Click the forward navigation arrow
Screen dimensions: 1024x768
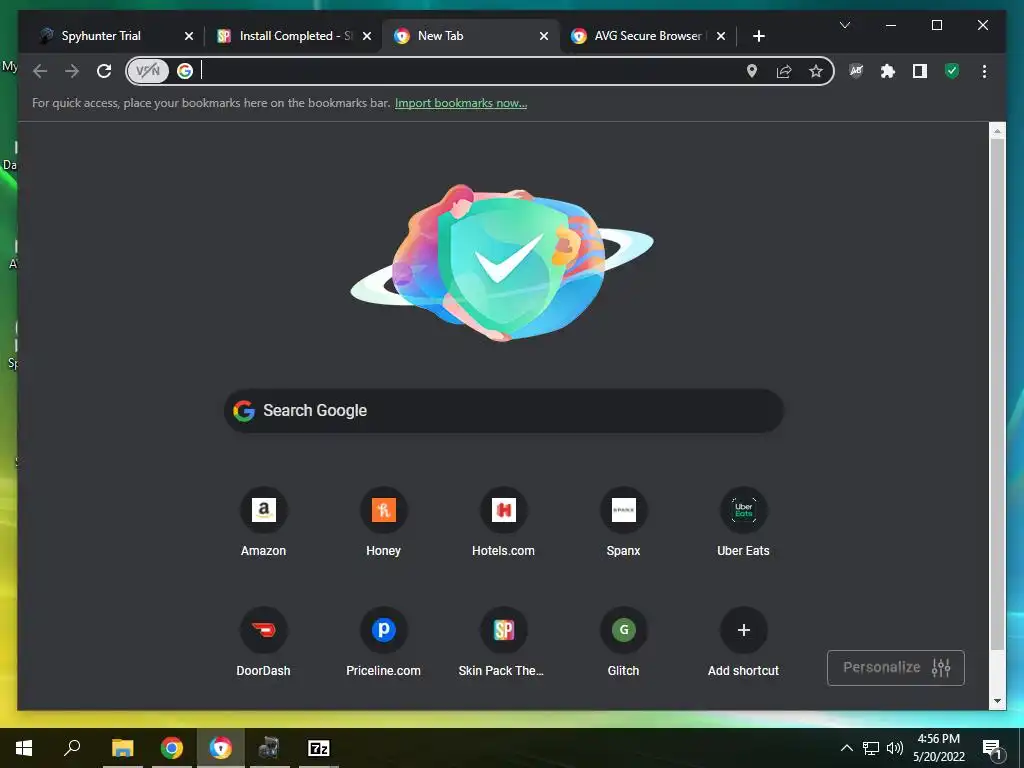click(72, 71)
